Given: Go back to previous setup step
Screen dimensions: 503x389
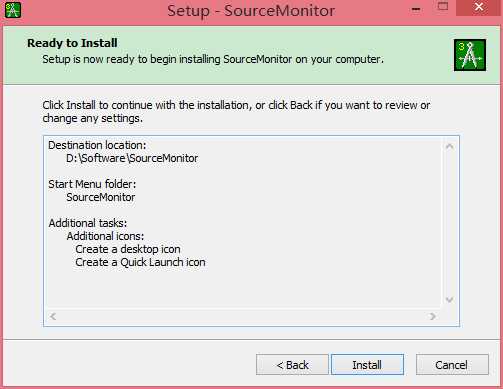Looking at the screenshot, I should 292,365.
